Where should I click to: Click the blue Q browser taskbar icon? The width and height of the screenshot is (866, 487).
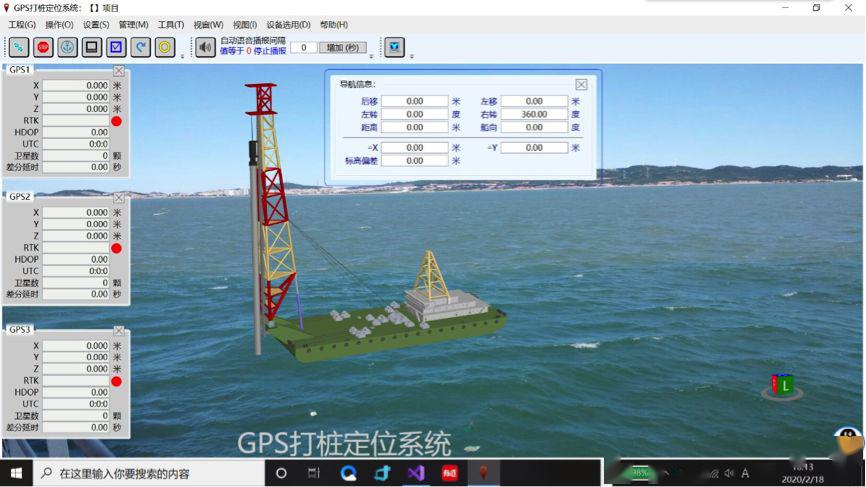tap(348, 473)
